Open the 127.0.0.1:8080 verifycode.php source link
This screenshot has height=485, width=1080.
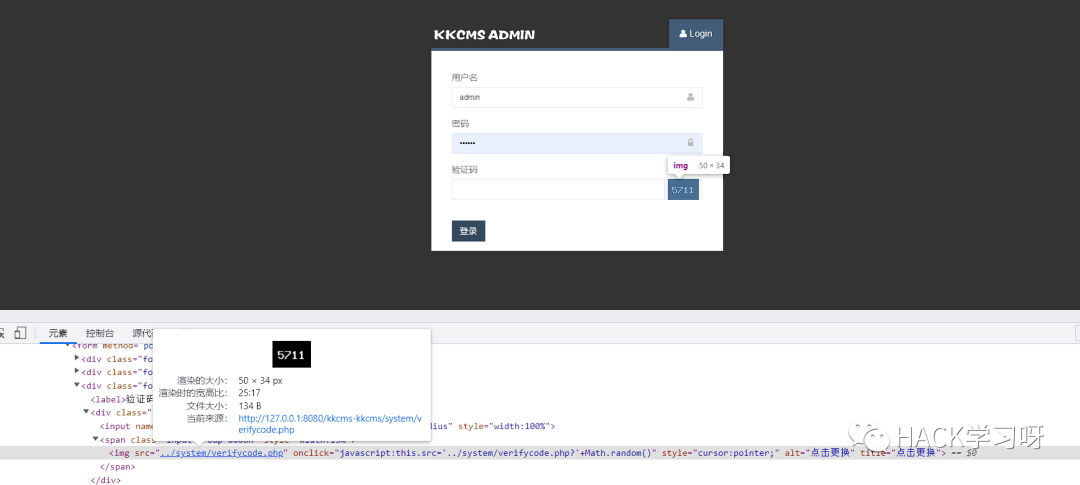click(x=329, y=424)
